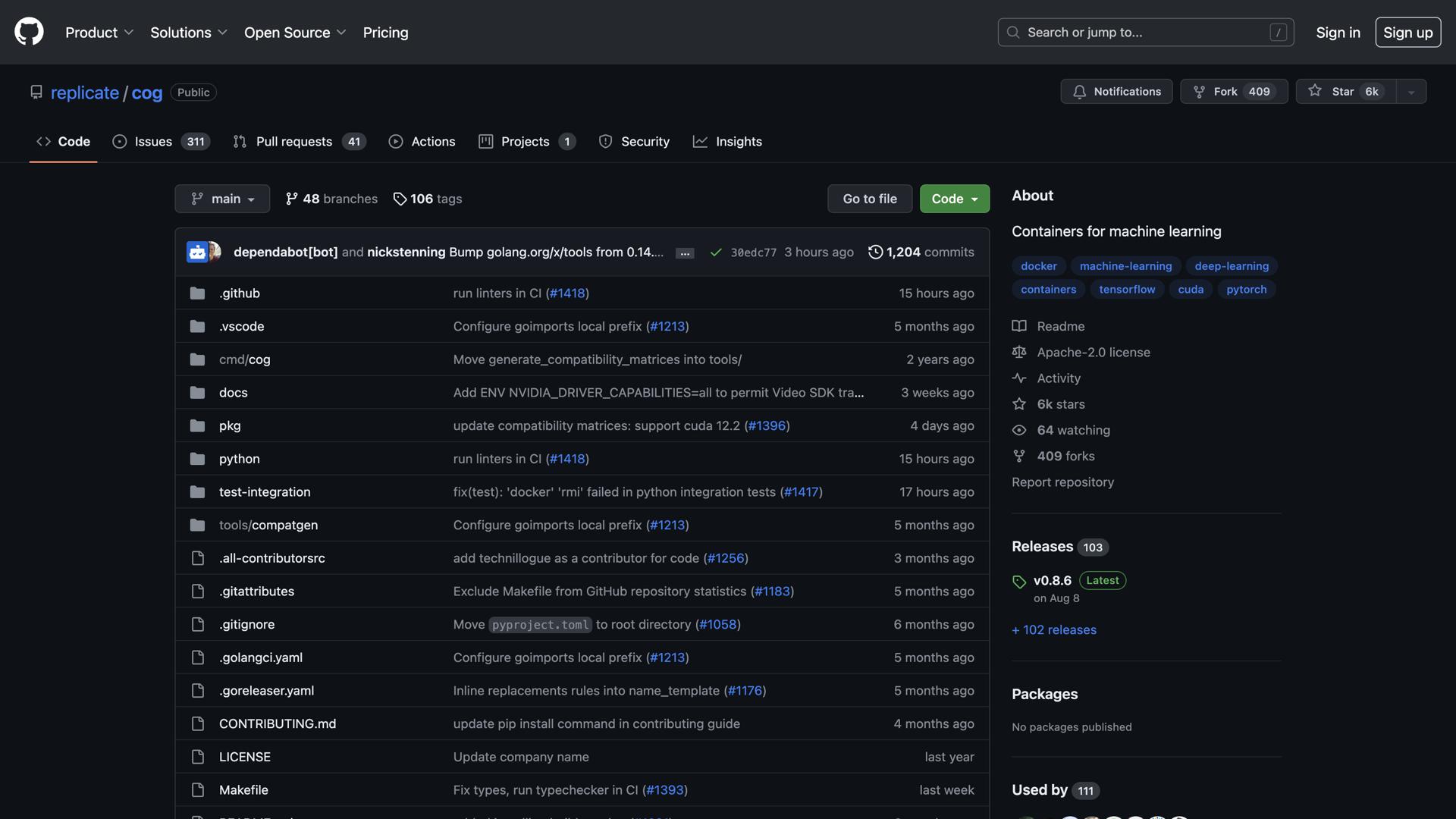Click the branches icon with 48 branches
The width and height of the screenshot is (1456, 819).
pyautogui.click(x=291, y=199)
